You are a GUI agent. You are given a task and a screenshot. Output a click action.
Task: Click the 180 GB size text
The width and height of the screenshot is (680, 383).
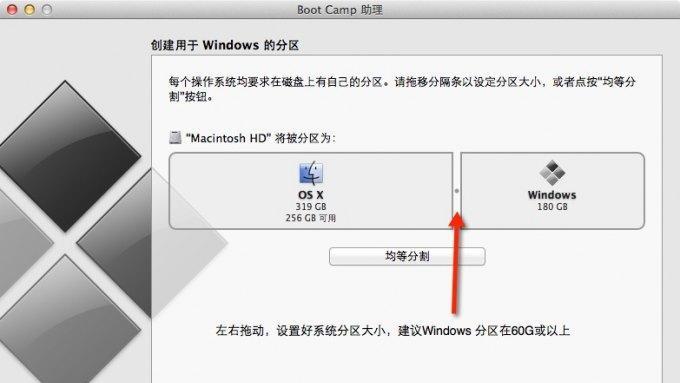(552, 206)
